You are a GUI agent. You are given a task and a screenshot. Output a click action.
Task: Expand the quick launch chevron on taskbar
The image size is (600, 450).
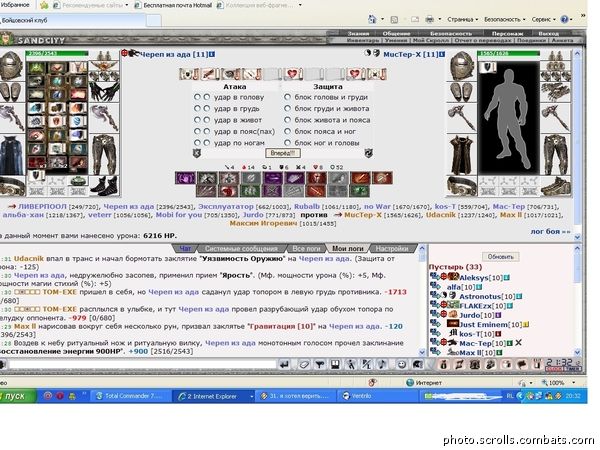(x=84, y=393)
